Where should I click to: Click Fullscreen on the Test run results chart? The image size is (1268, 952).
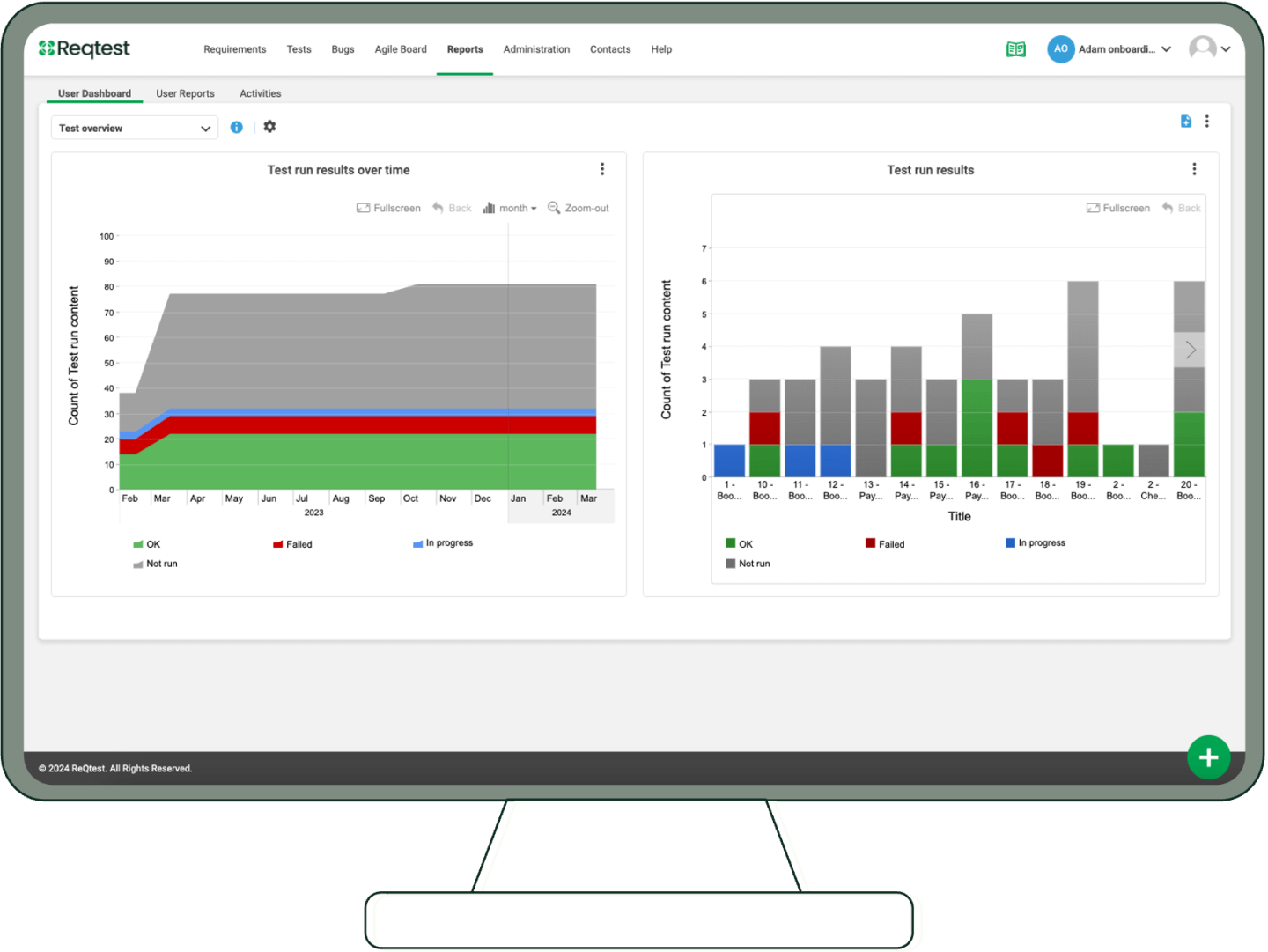point(1118,208)
